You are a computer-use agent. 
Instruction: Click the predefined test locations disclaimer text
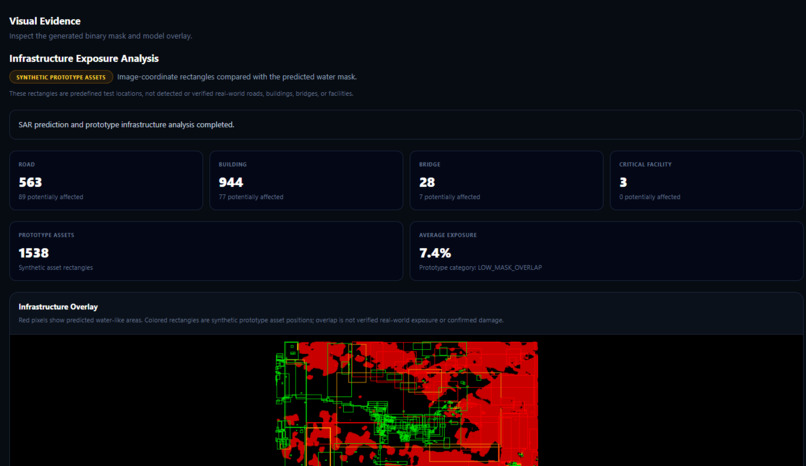pyautogui.click(x=181, y=94)
